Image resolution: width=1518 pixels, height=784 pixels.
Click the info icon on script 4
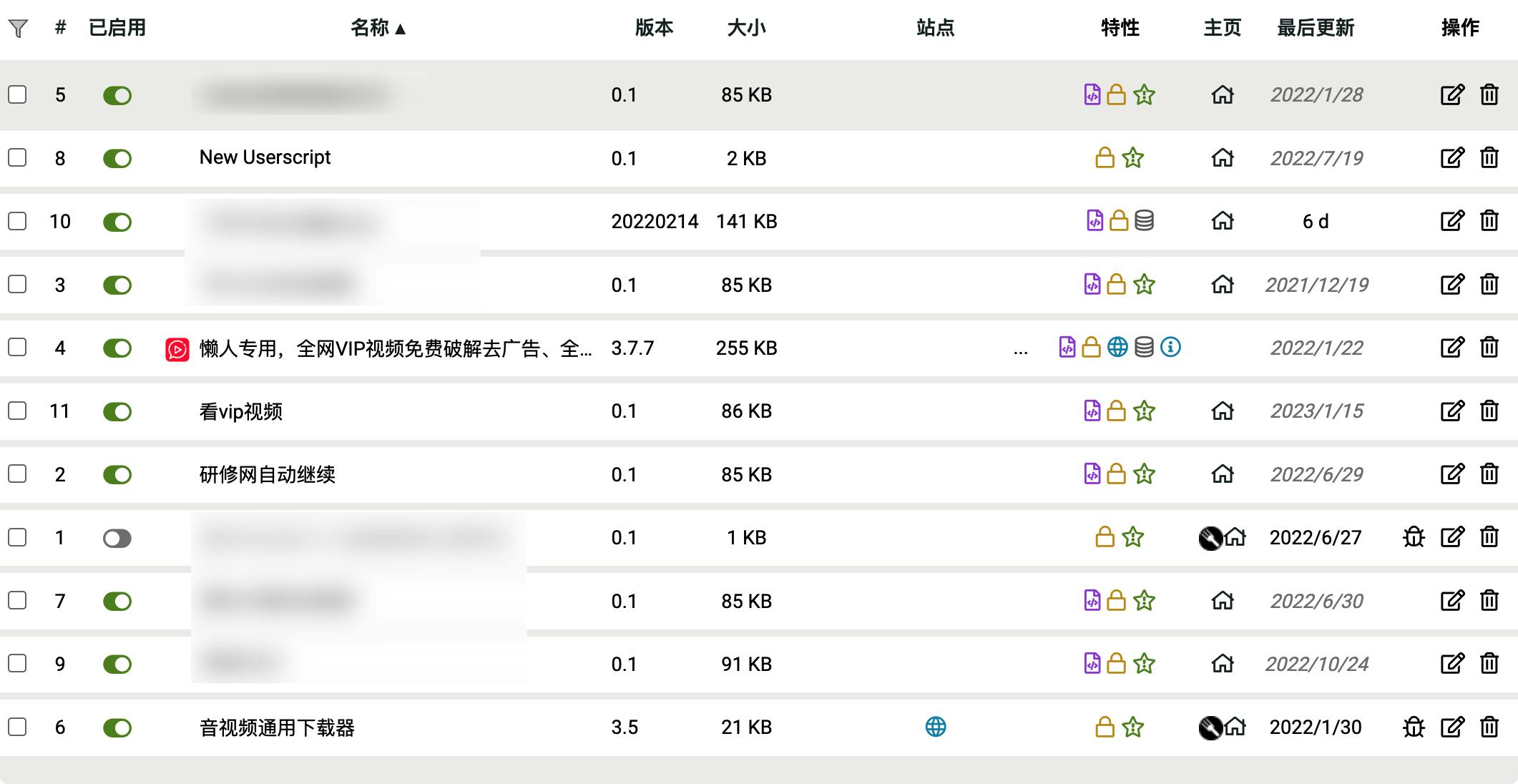tap(1170, 348)
